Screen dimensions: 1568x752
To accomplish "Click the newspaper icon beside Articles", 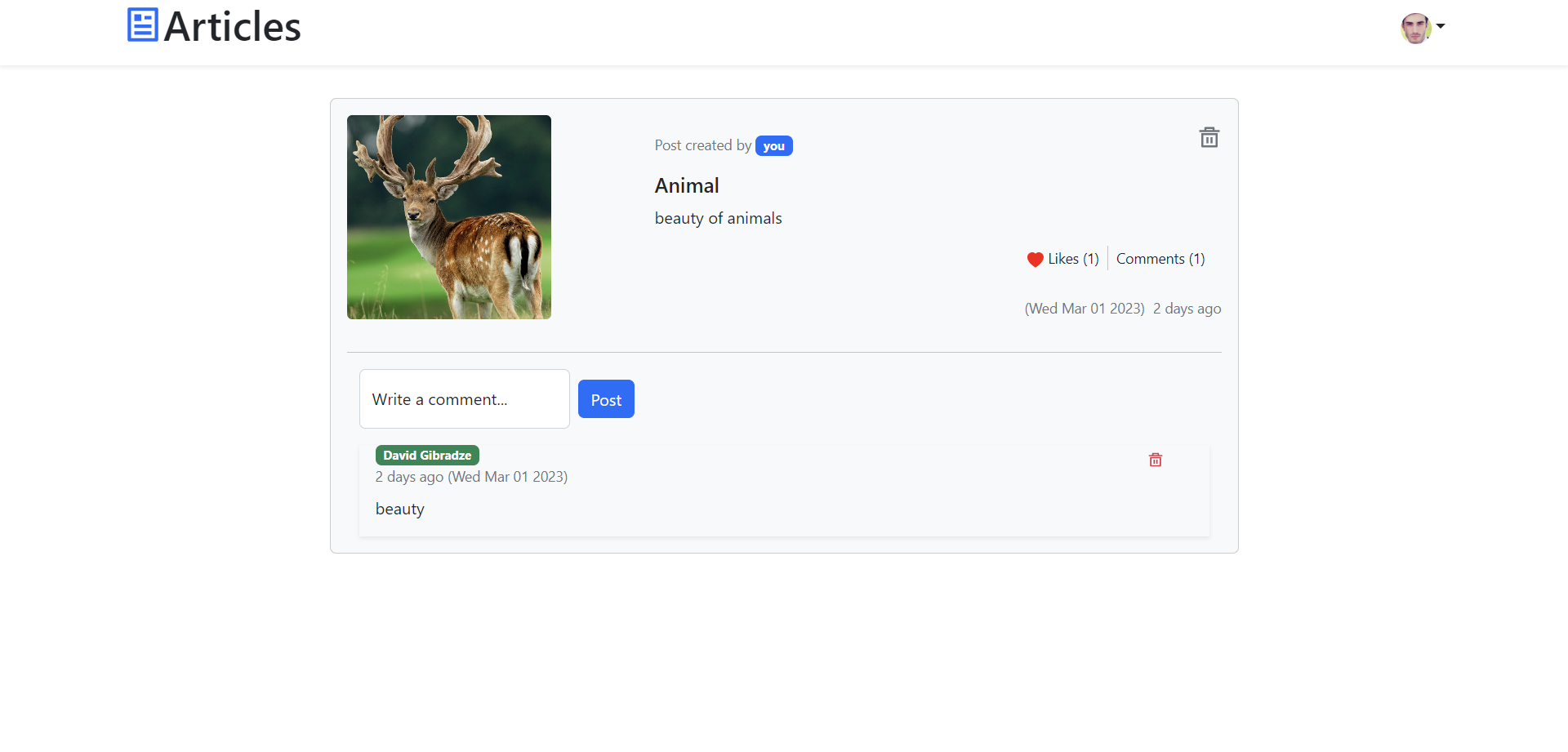I will 142,24.
